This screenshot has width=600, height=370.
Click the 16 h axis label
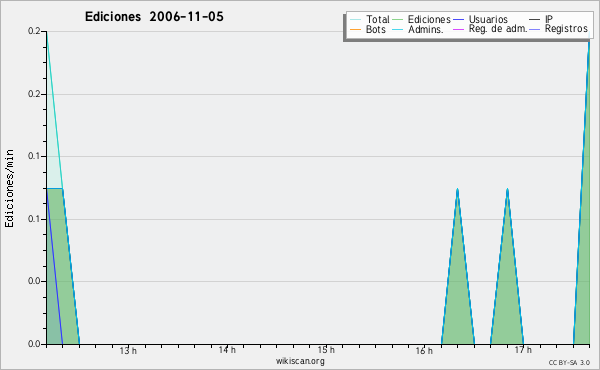click(424, 350)
